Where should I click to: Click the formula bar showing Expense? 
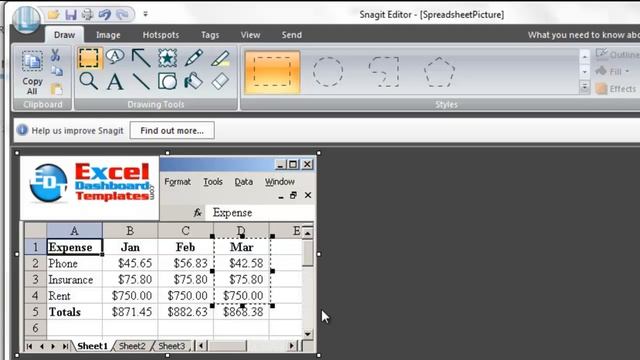click(259, 213)
